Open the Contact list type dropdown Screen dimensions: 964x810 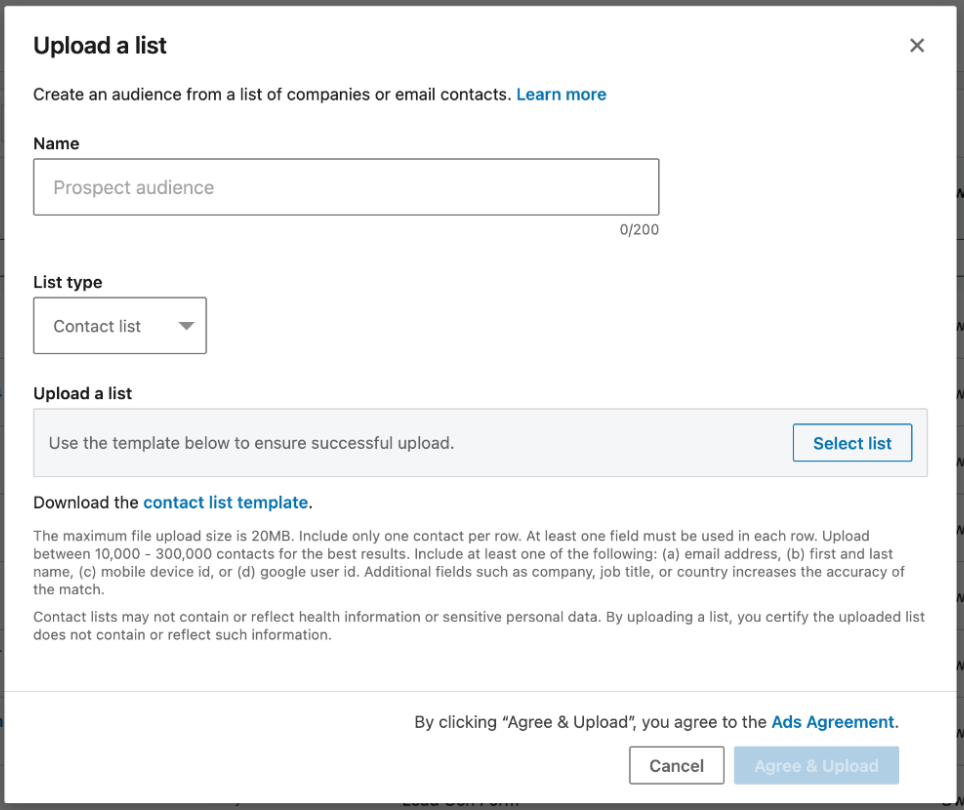point(119,326)
